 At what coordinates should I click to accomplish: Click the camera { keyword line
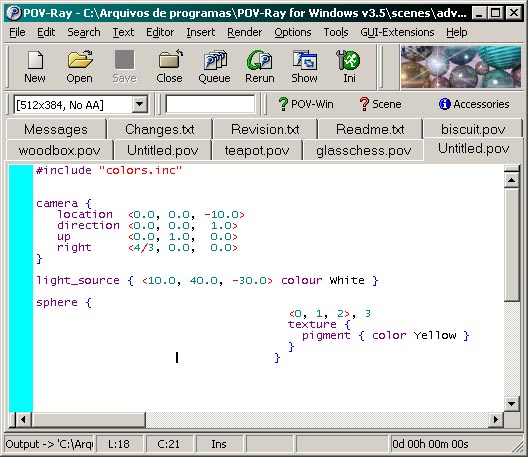(x=64, y=203)
